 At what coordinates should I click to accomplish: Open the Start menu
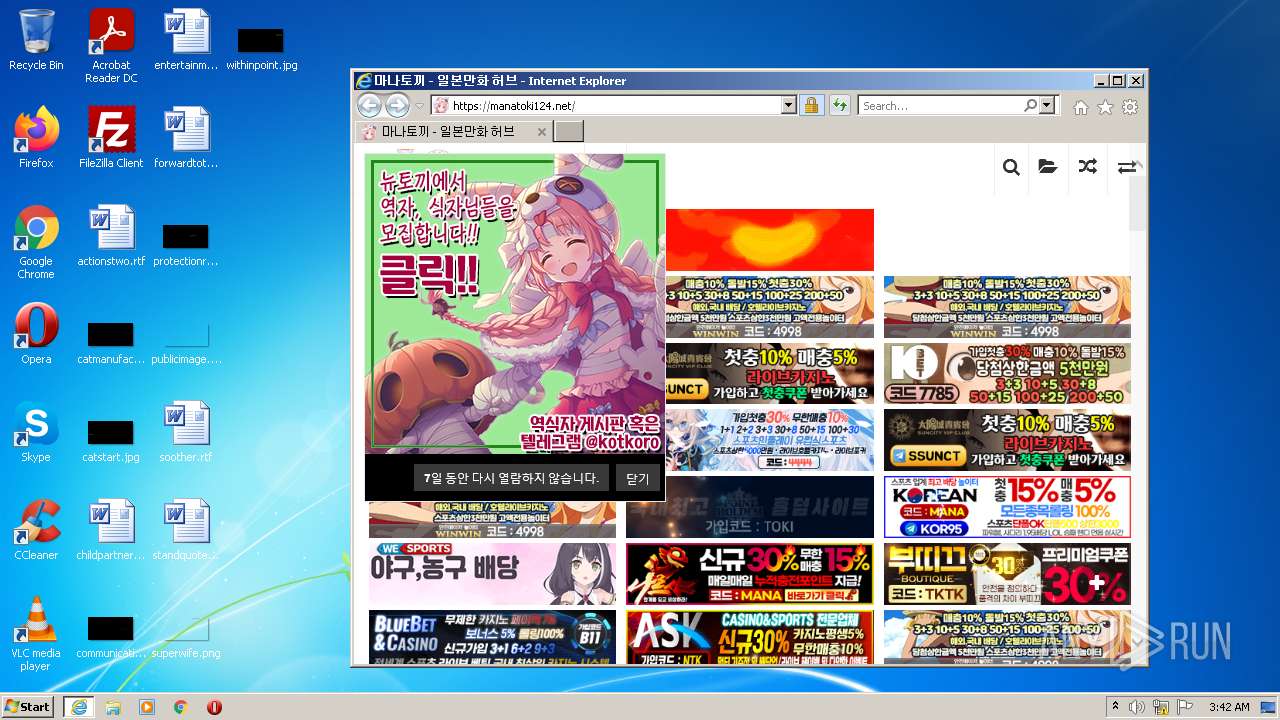point(27,706)
